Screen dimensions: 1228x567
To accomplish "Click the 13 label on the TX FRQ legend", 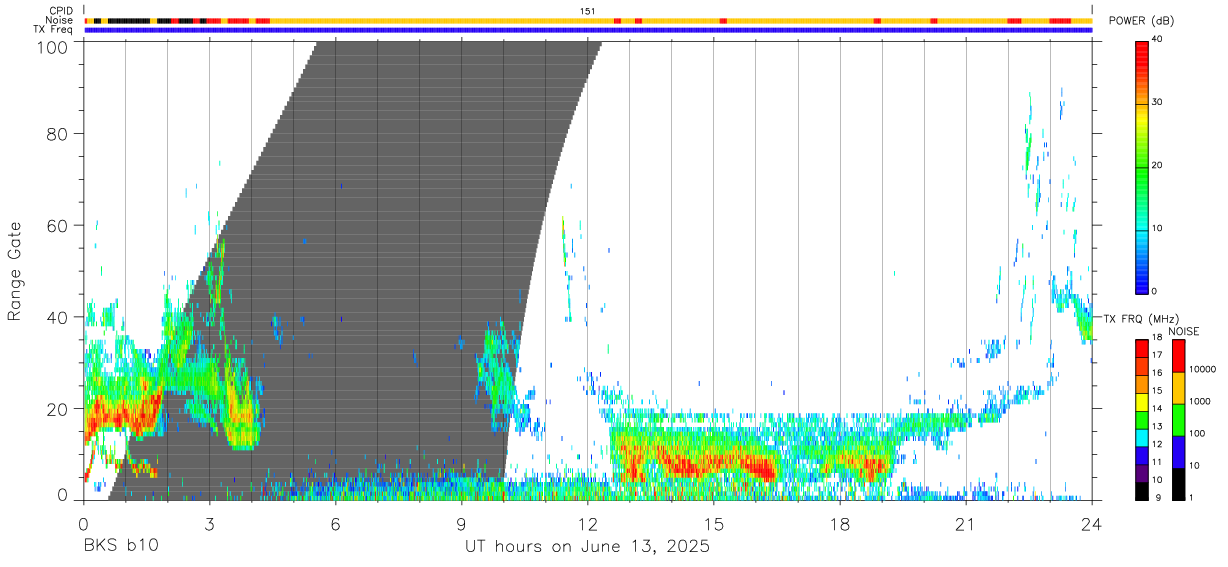I will click(x=1158, y=426).
